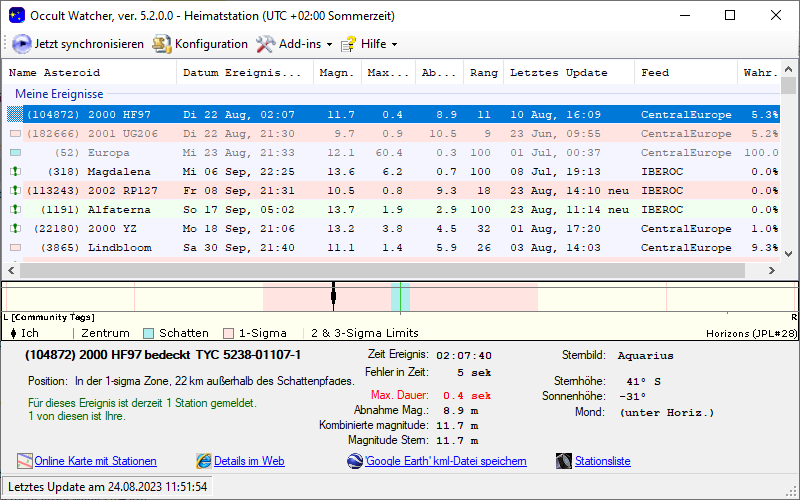Click the Hilfe help icon
This screenshot has height=500, width=800.
pos(348,44)
